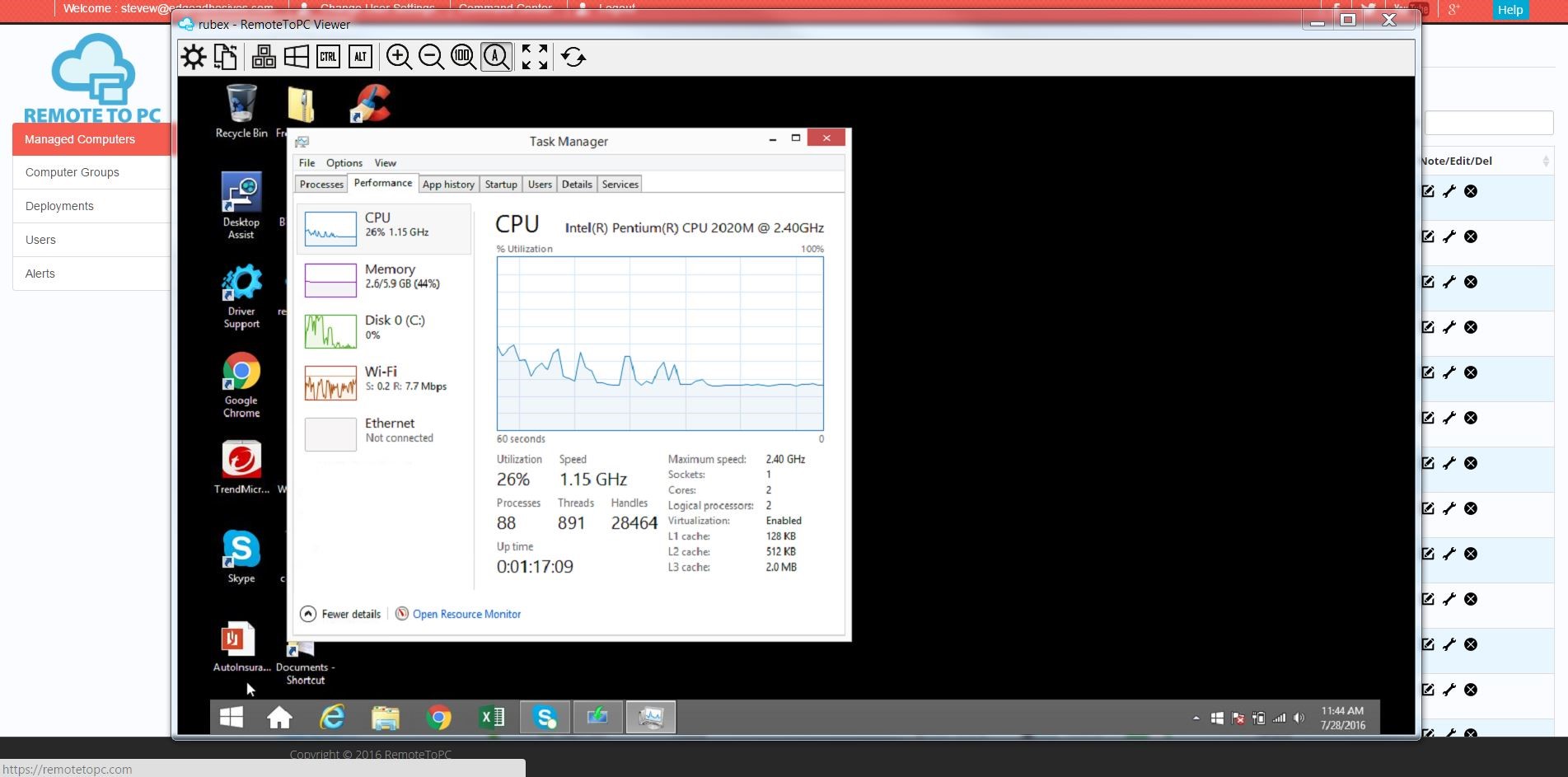This screenshot has height=777, width=1568.
Task: Click the zoom out magnifier icon
Action: (x=431, y=57)
